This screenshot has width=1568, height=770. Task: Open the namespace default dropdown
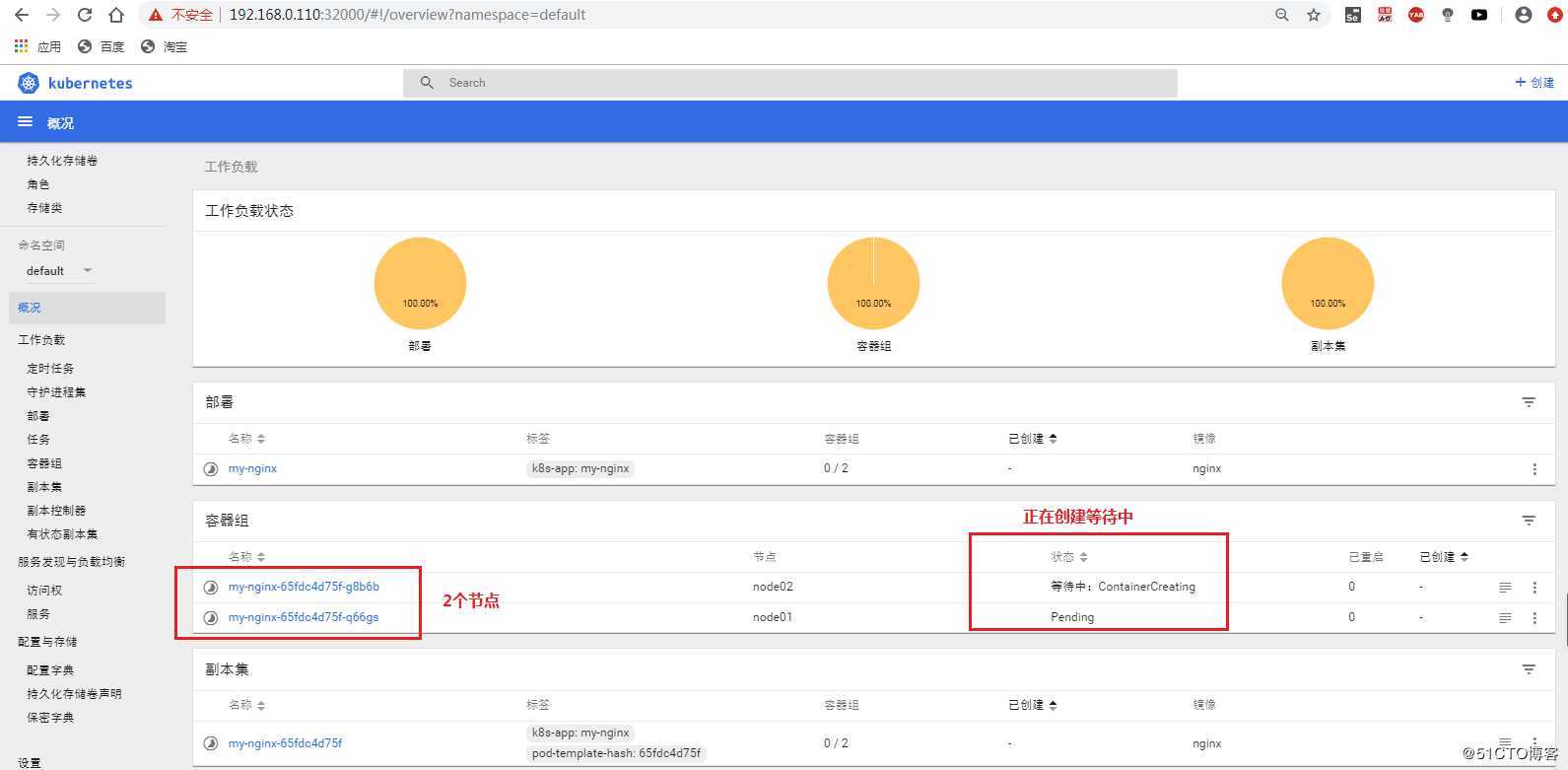[59, 271]
